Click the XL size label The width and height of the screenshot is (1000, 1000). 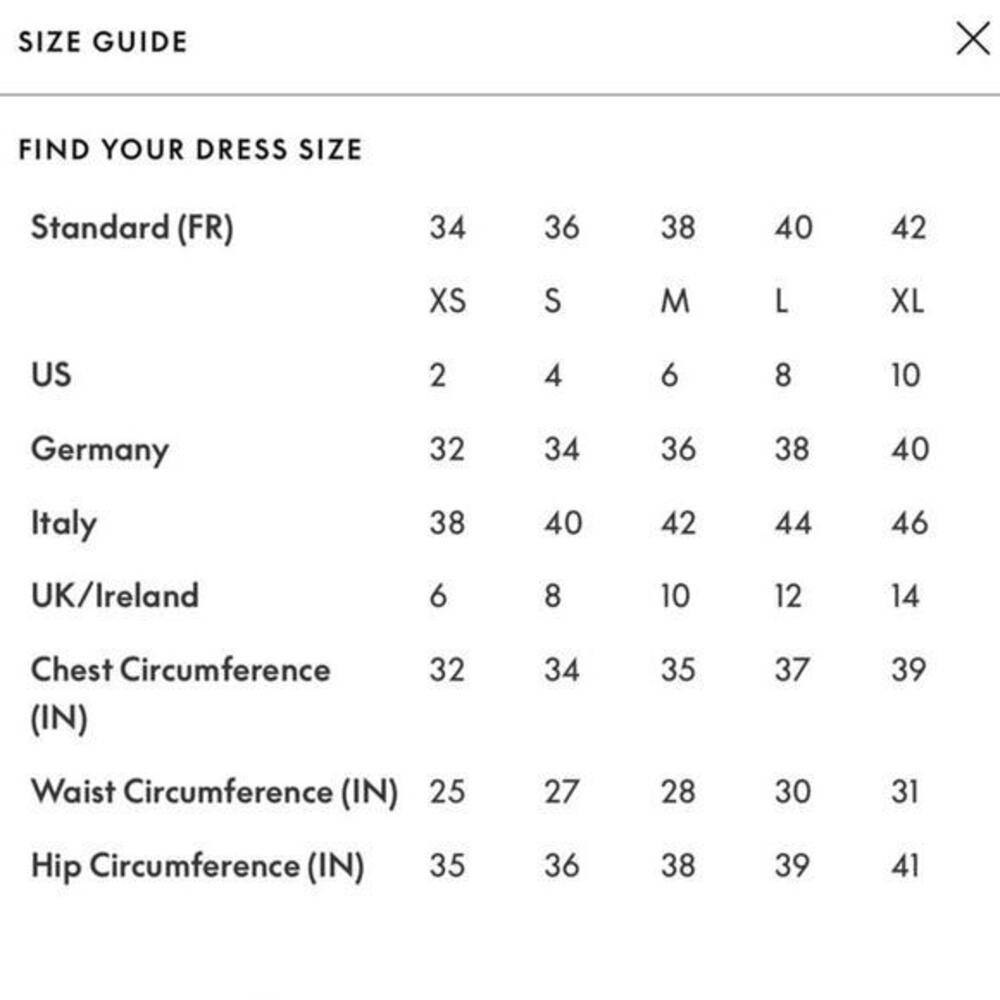pyautogui.click(x=907, y=301)
